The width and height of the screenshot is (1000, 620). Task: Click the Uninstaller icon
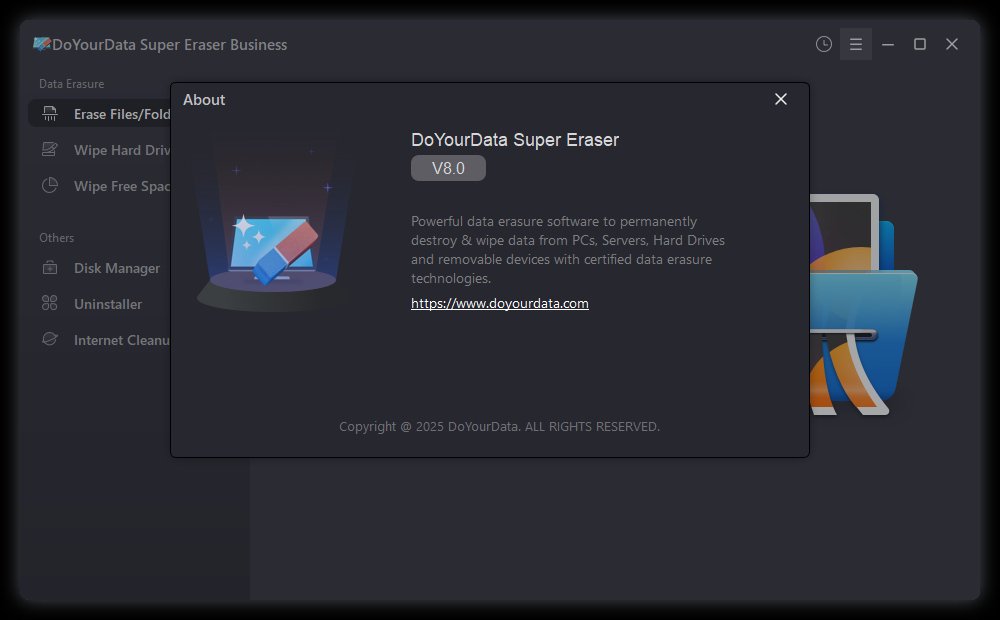[x=50, y=304]
